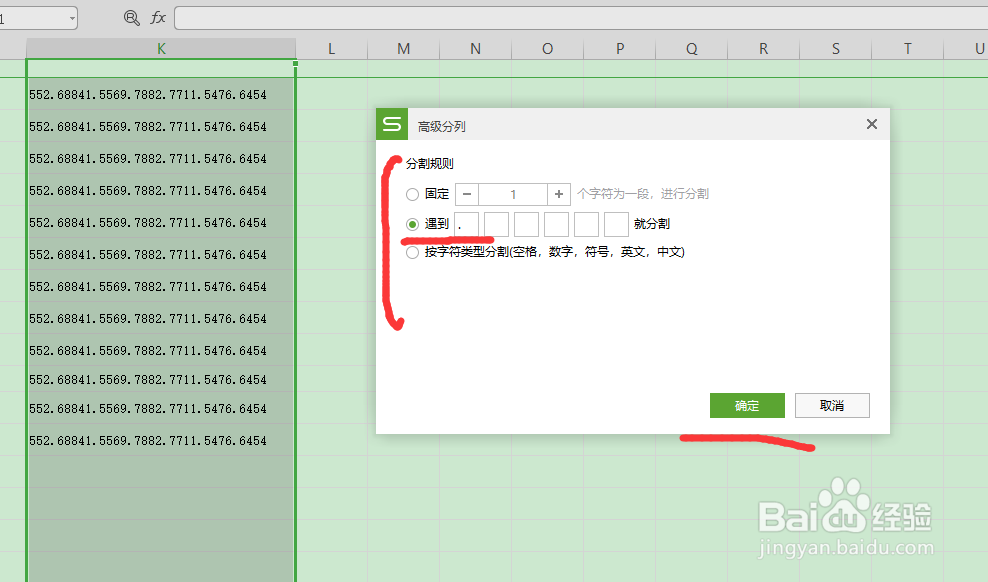Confirm with the green 确定 button
Image resolution: width=988 pixels, height=582 pixels.
747,406
